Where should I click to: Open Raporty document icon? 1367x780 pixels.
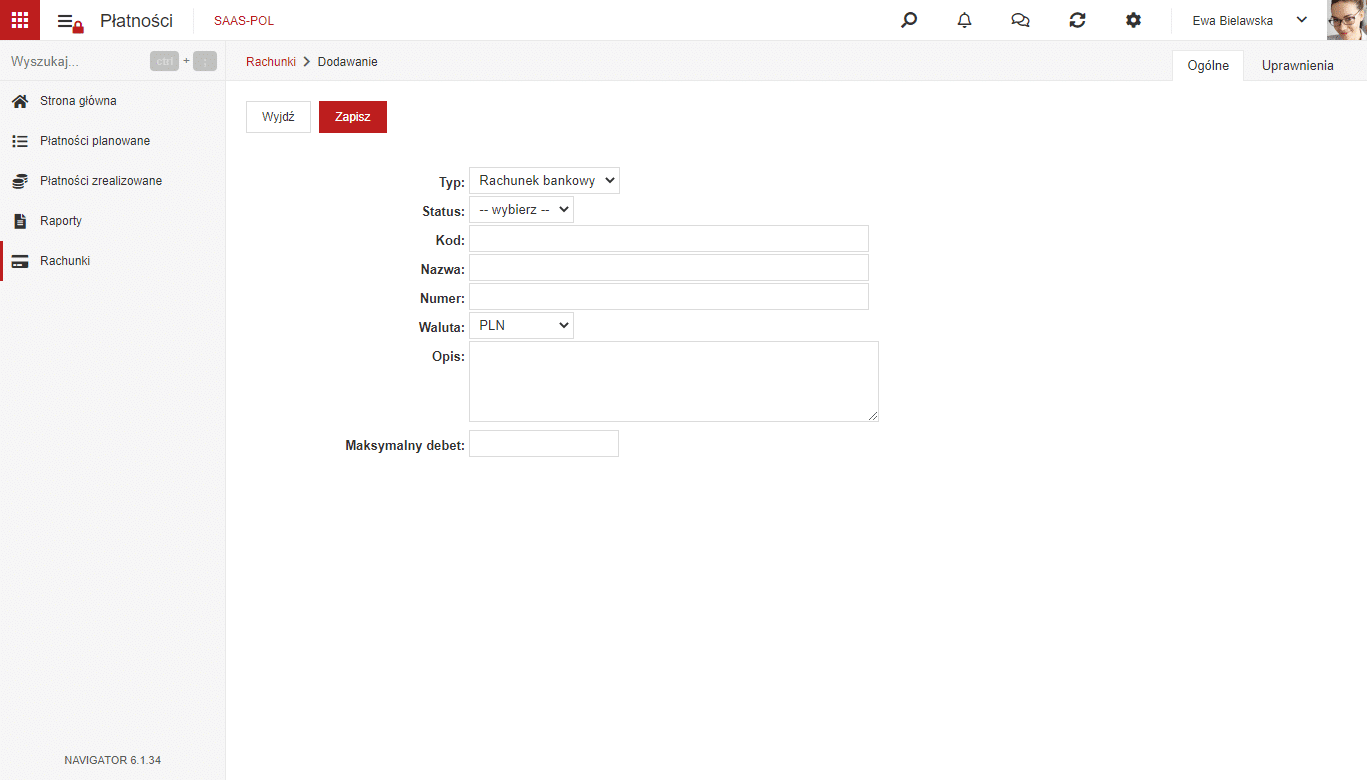tap(19, 221)
